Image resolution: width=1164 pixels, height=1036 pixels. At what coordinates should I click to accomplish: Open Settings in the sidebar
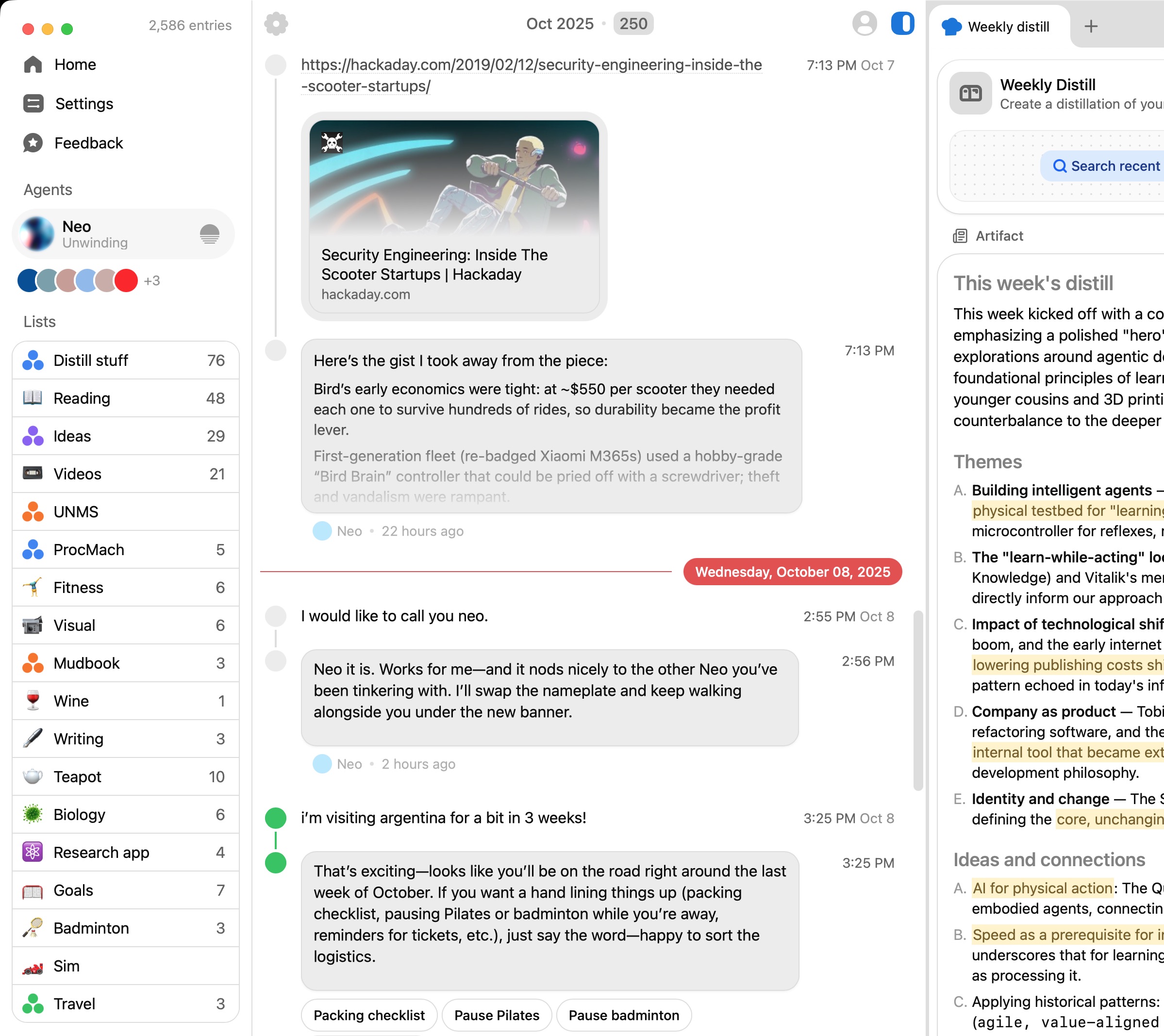[83, 104]
